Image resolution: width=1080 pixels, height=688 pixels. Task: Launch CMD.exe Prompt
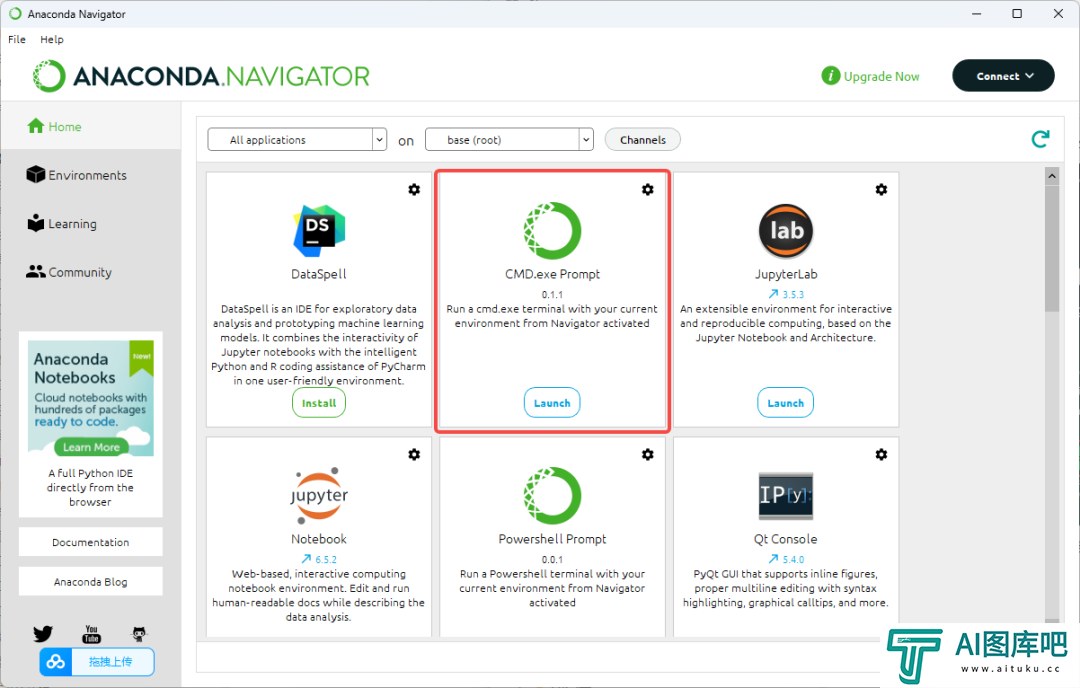(x=552, y=403)
